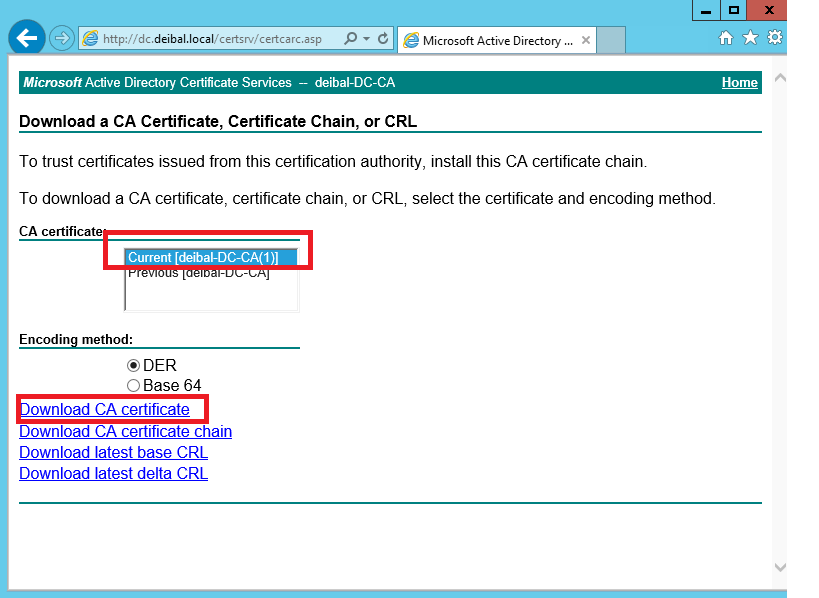The width and height of the screenshot is (819, 598).
Task: Select Current [deibal-DC-CA(1)] certificate
Action: pos(203,258)
